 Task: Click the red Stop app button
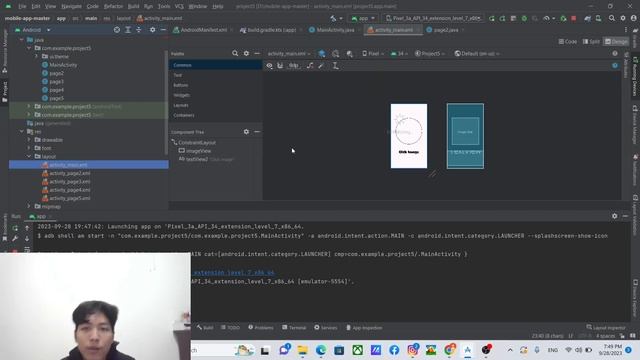tap(573, 18)
